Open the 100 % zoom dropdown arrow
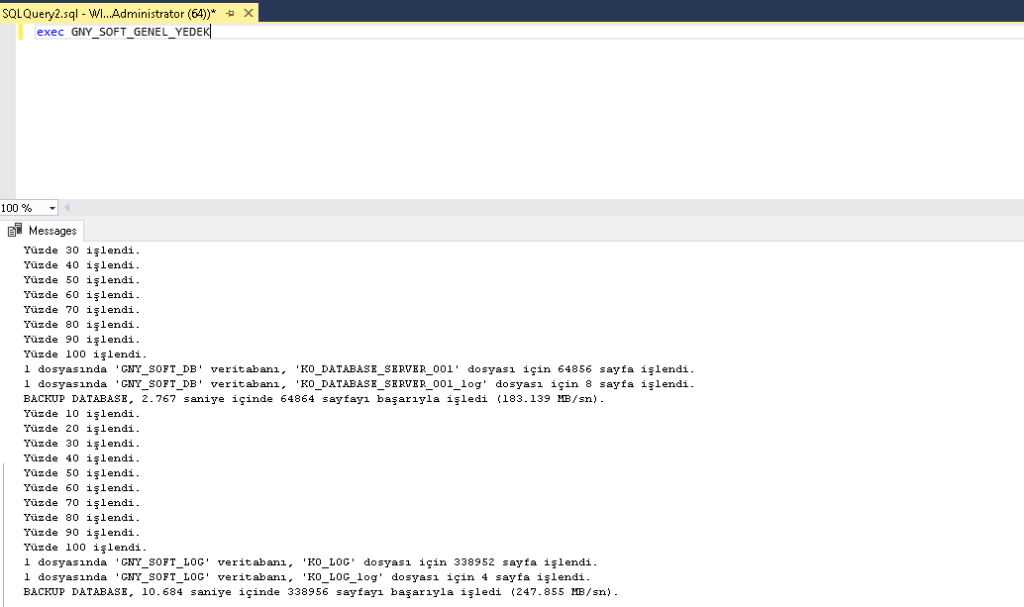Viewport: 1024px width, 607px height. coord(52,208)
